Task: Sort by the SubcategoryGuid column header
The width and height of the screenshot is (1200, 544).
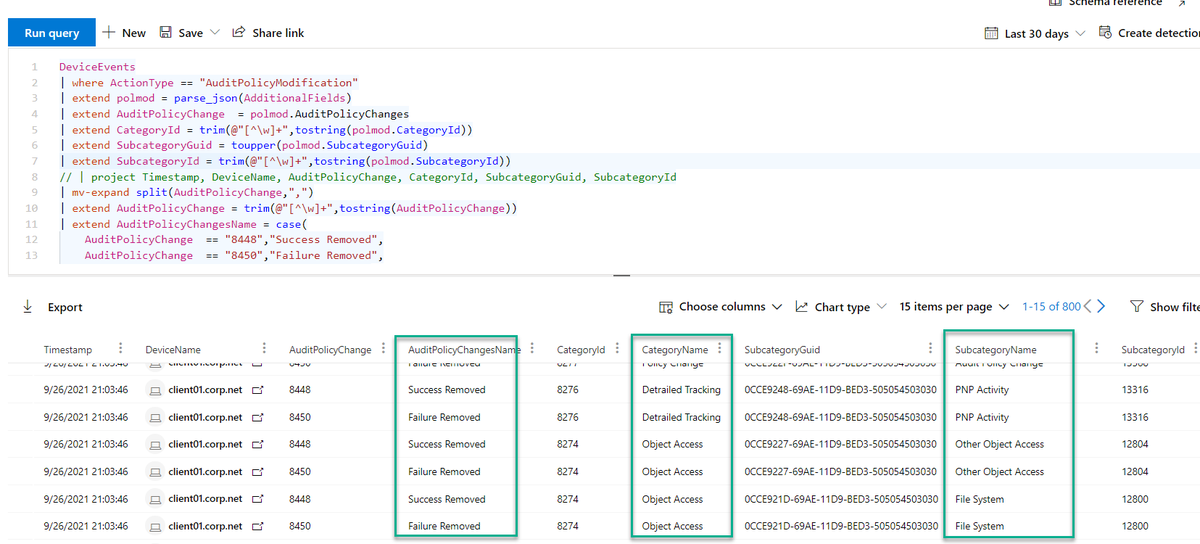Action: click(782, 350)
